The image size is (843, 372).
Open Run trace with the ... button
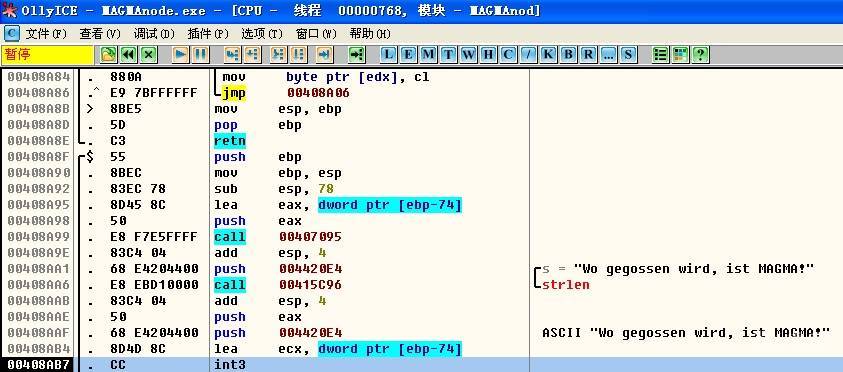coord(609,54)
